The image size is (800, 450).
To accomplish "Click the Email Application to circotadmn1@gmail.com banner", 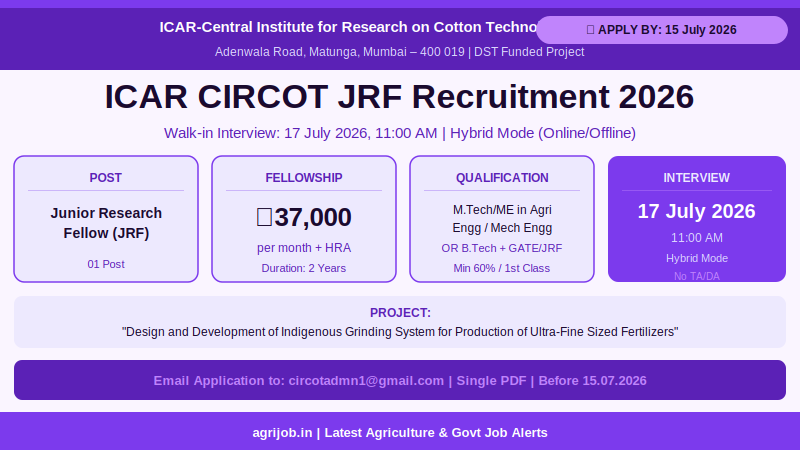I will (400, 380).
